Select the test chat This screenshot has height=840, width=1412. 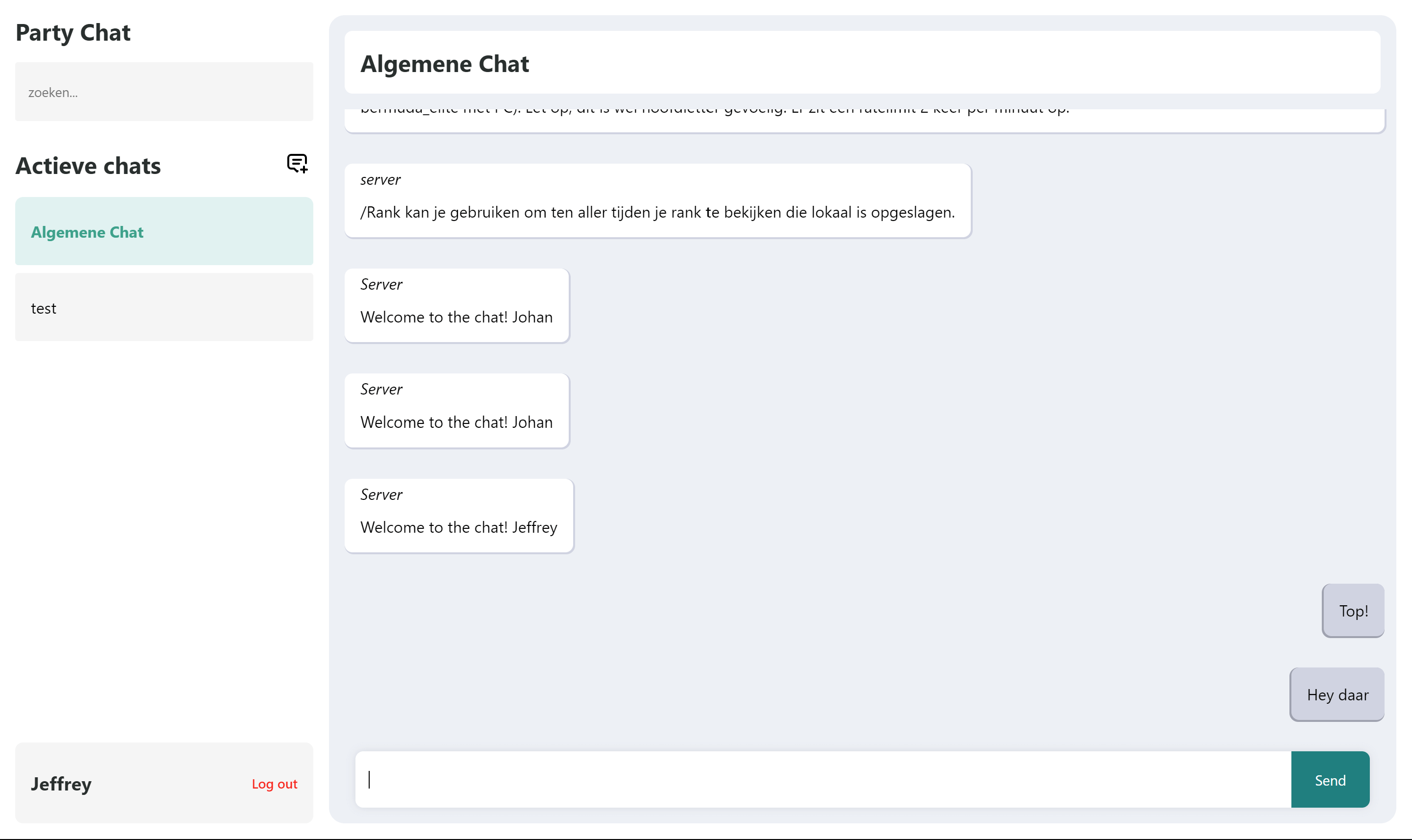pyautogui.click(x=164, y=307)
